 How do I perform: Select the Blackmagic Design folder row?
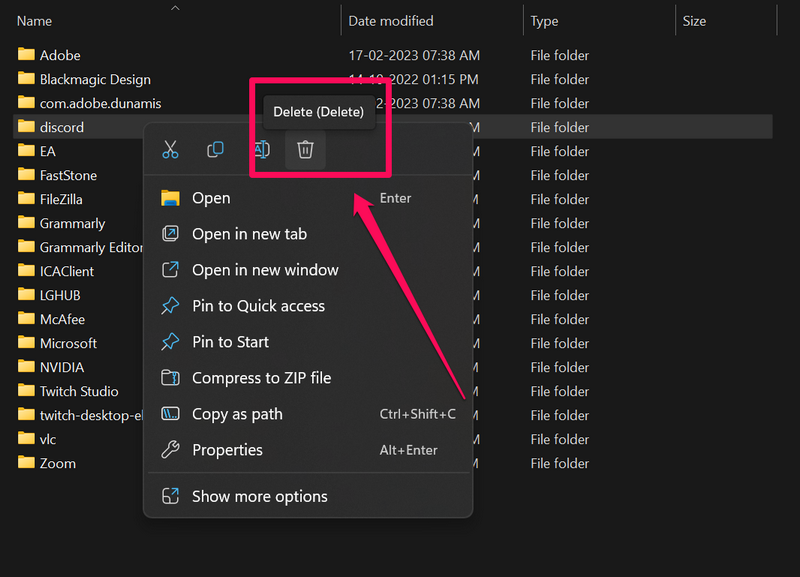(95, 79)
